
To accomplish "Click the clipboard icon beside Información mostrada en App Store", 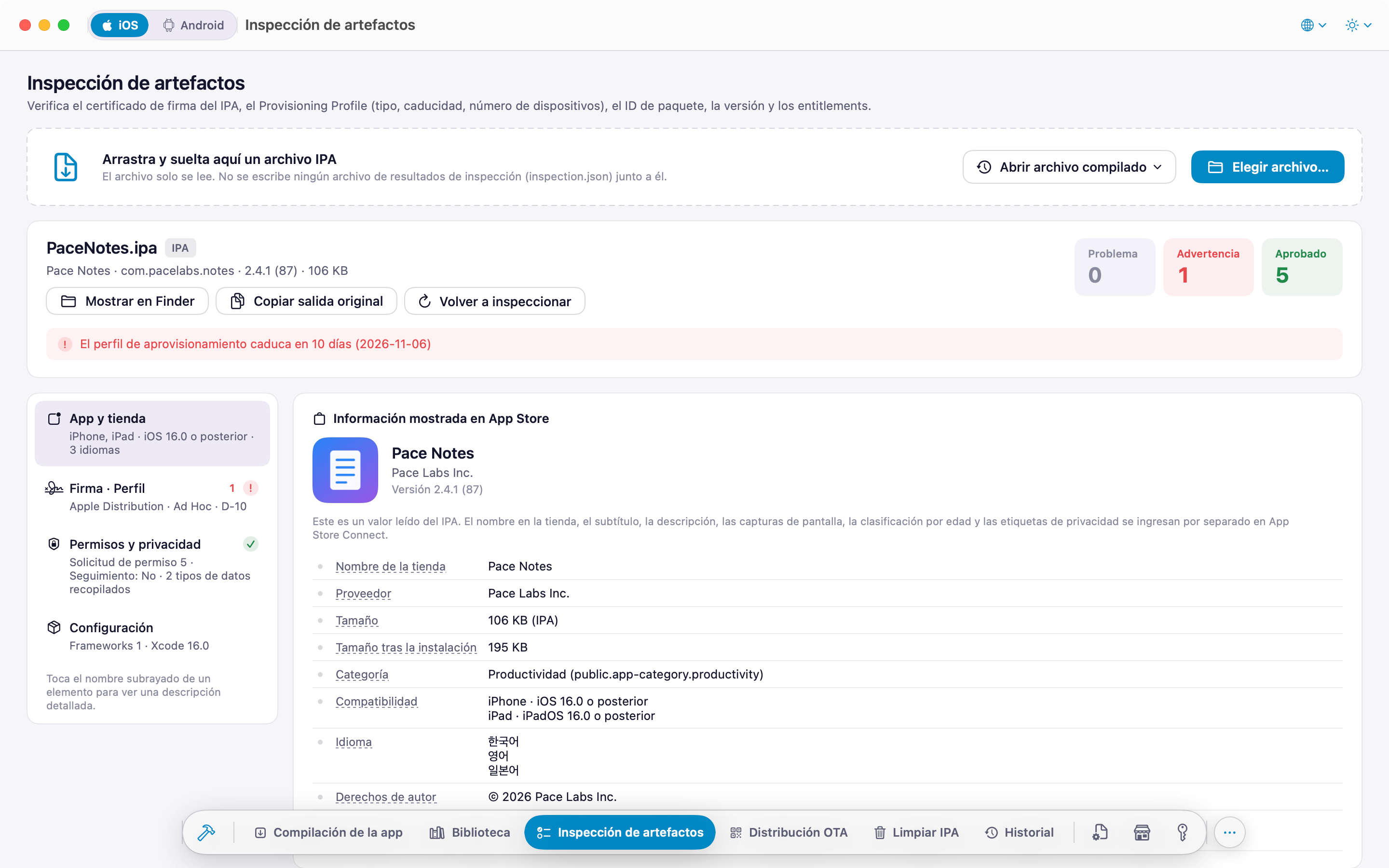I will coord(319,419).
